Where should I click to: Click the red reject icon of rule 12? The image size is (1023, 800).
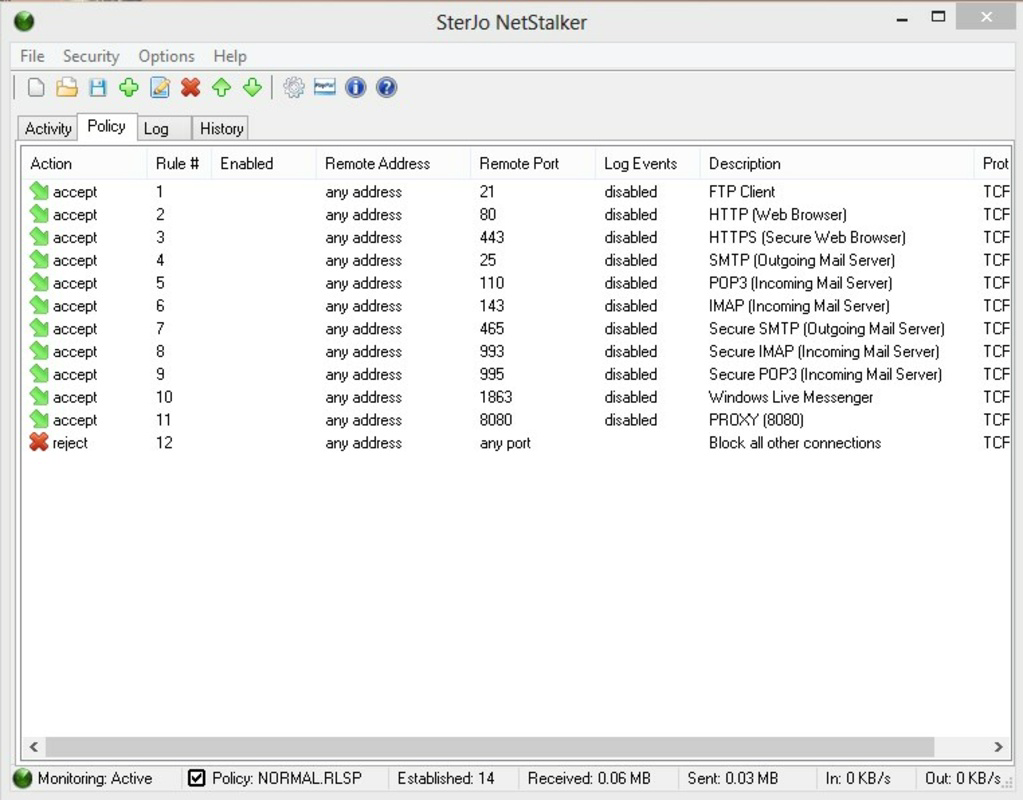pos(39,442)
